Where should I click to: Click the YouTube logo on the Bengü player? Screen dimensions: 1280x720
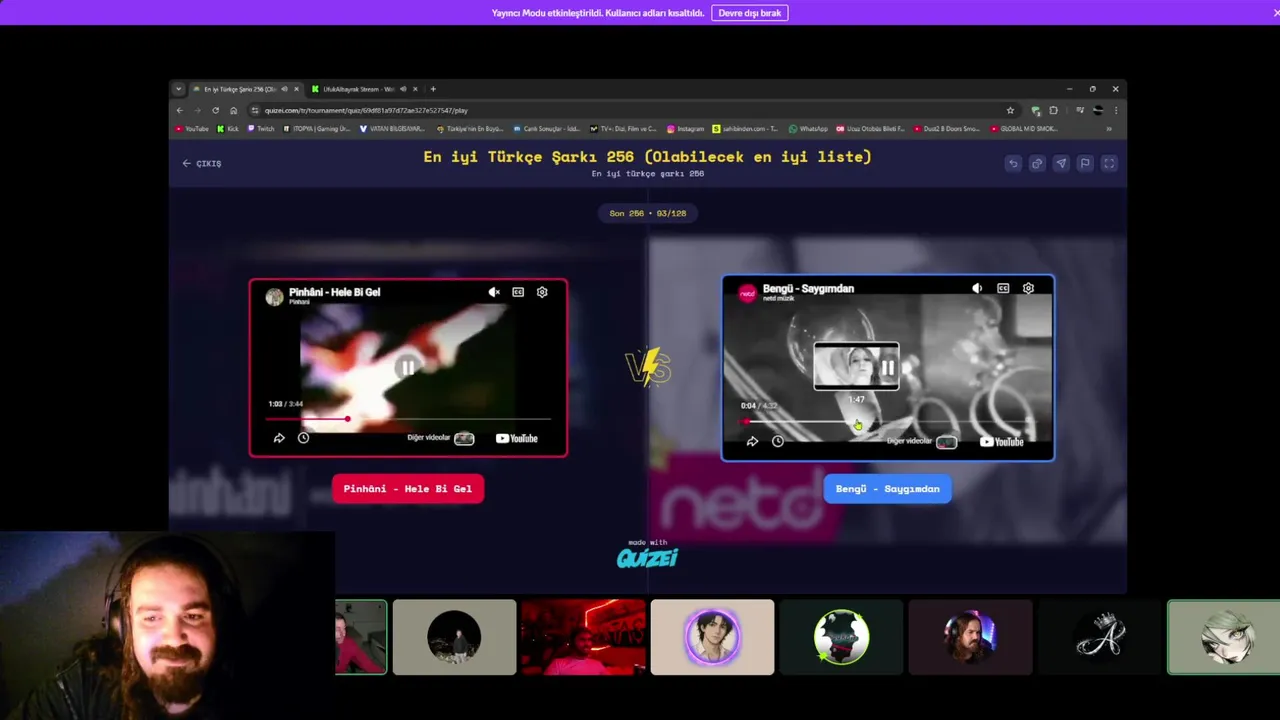[x=1002, y=441]
